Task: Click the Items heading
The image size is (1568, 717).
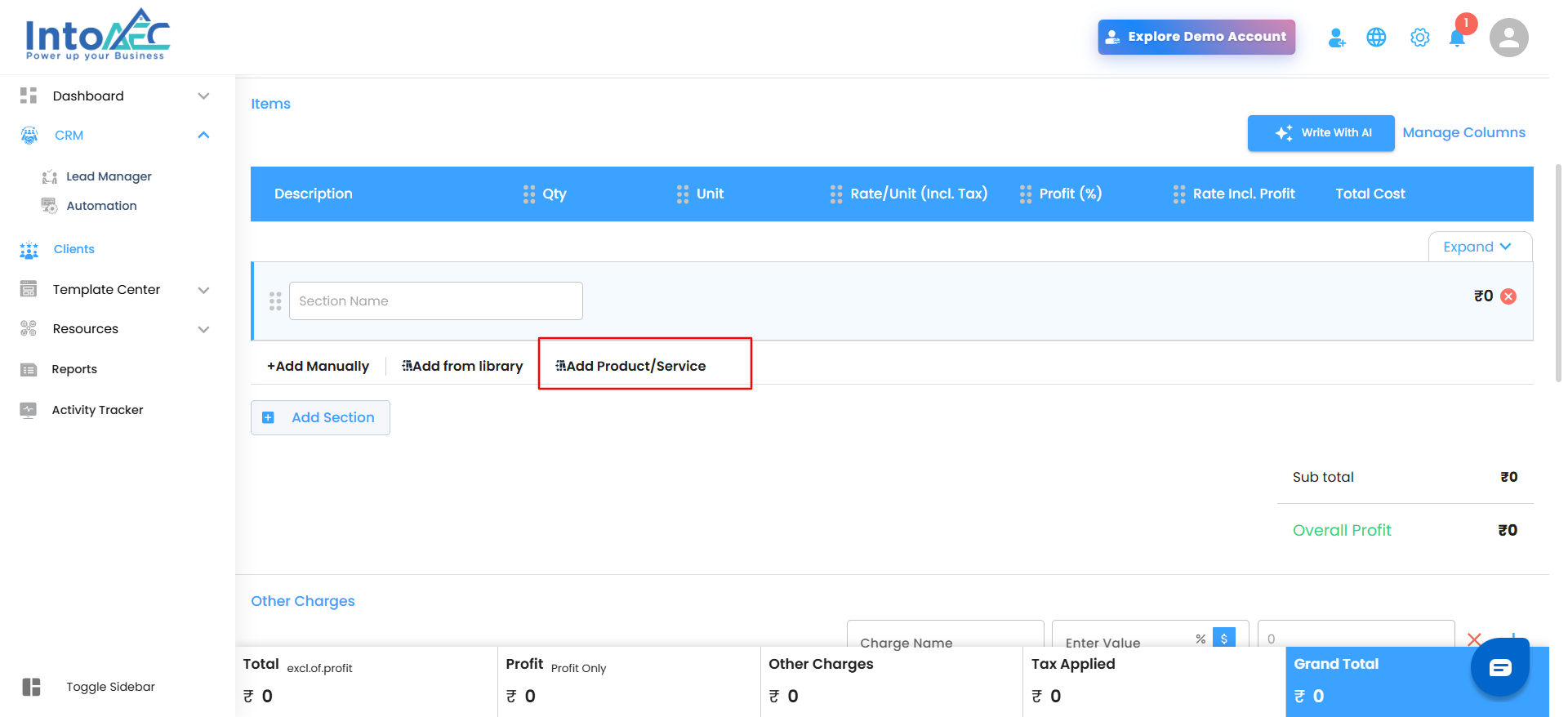Action: [x=270, y=104]
